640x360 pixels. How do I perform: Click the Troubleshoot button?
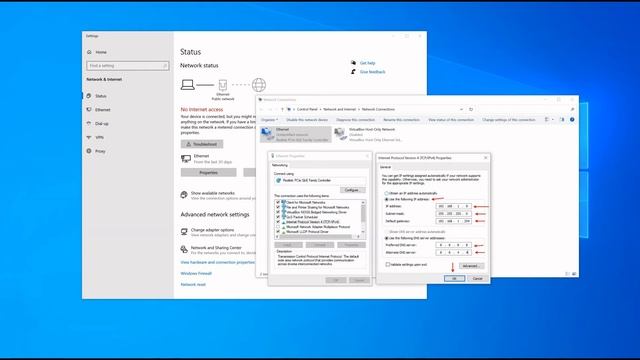(x=202, y=144)
